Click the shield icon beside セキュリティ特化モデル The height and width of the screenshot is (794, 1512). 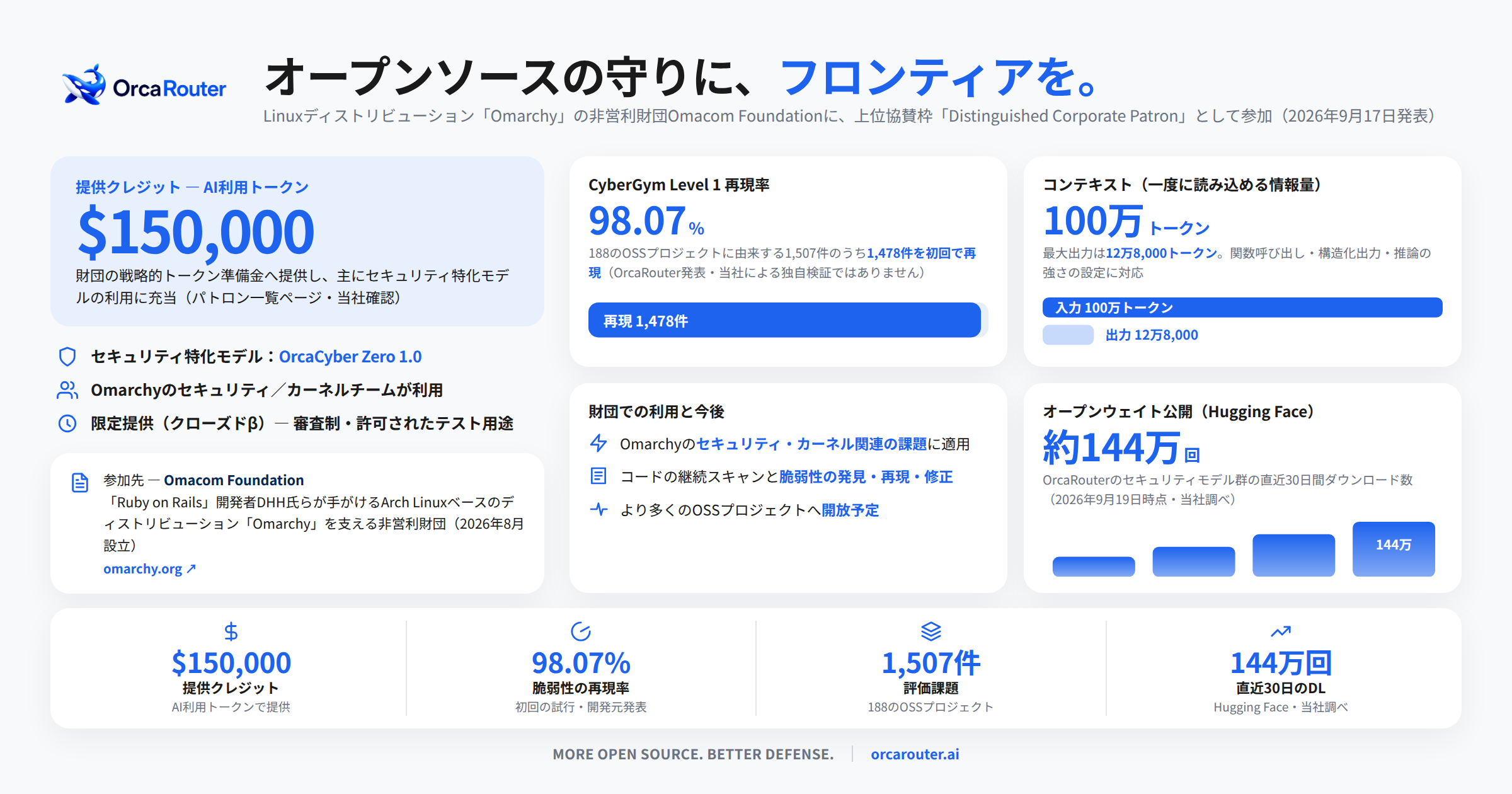pos(67,357)
